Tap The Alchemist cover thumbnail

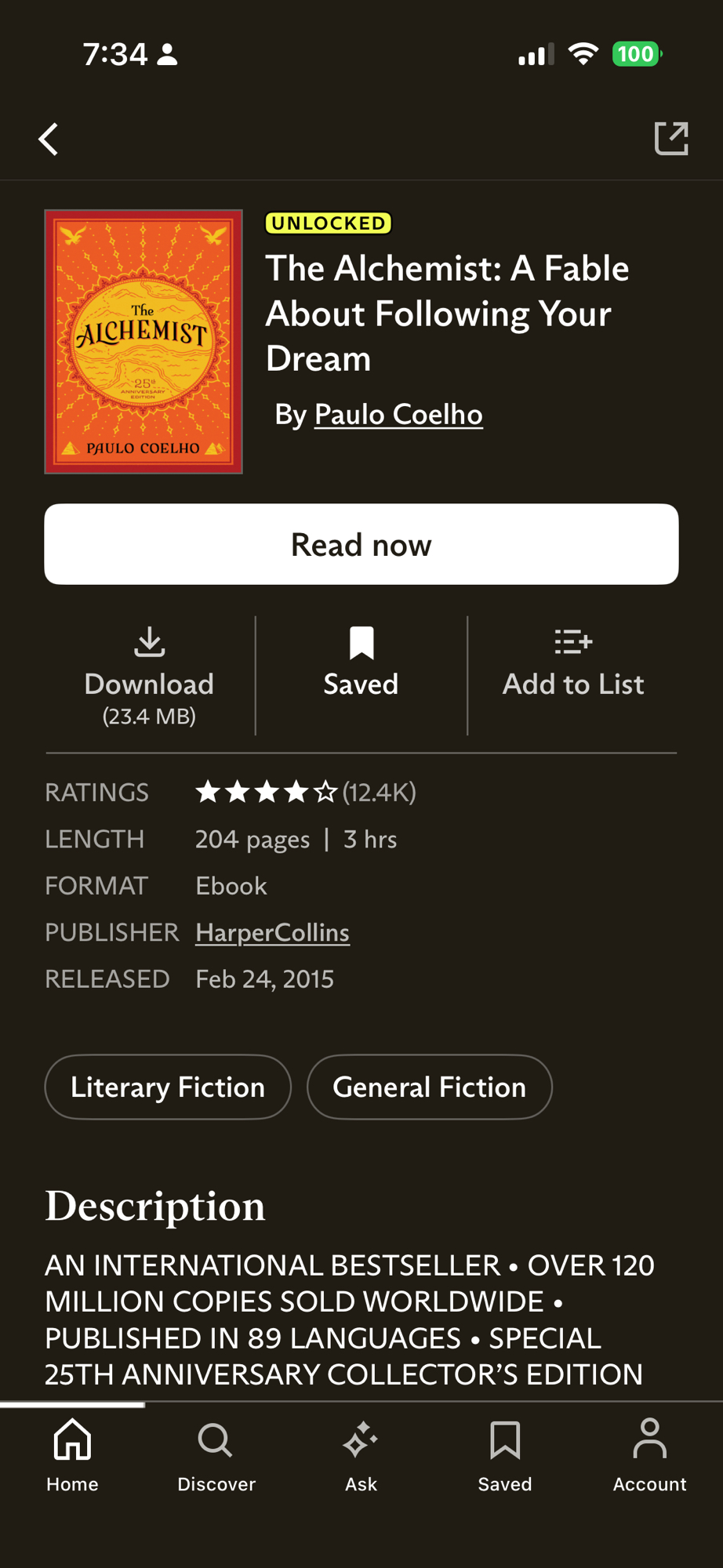[144, 342]
